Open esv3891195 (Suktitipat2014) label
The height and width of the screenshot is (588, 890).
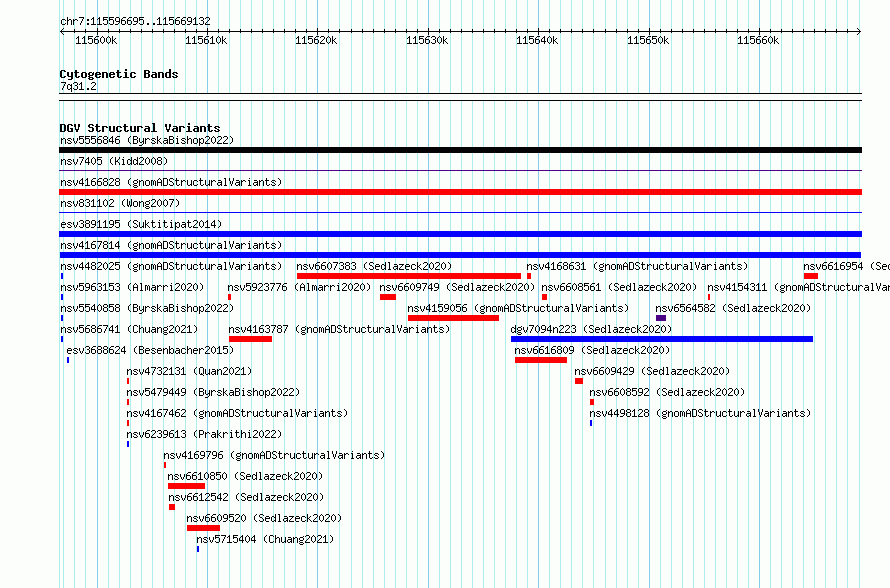click(x=141, y=224)
